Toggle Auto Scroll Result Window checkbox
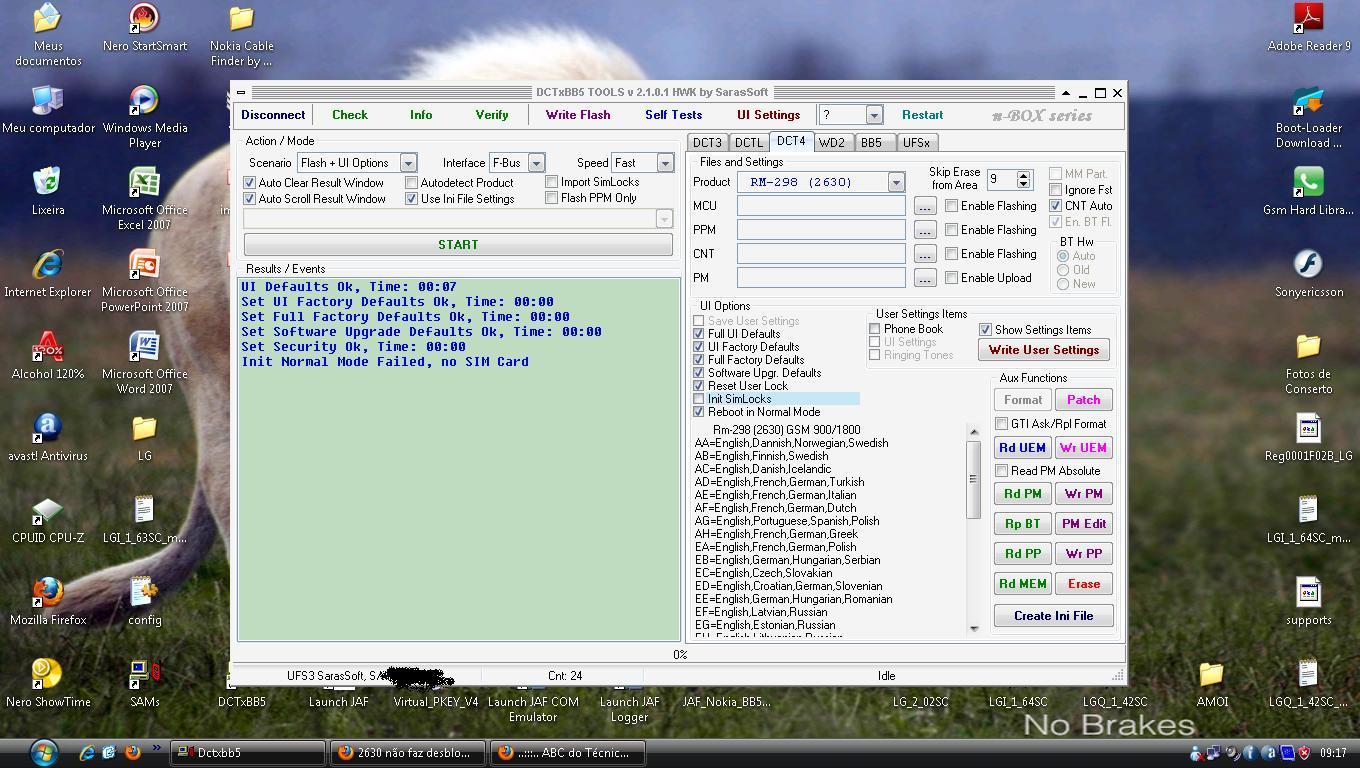The width and height of the screenshot is (1360, 768). [x=250, y=199]
